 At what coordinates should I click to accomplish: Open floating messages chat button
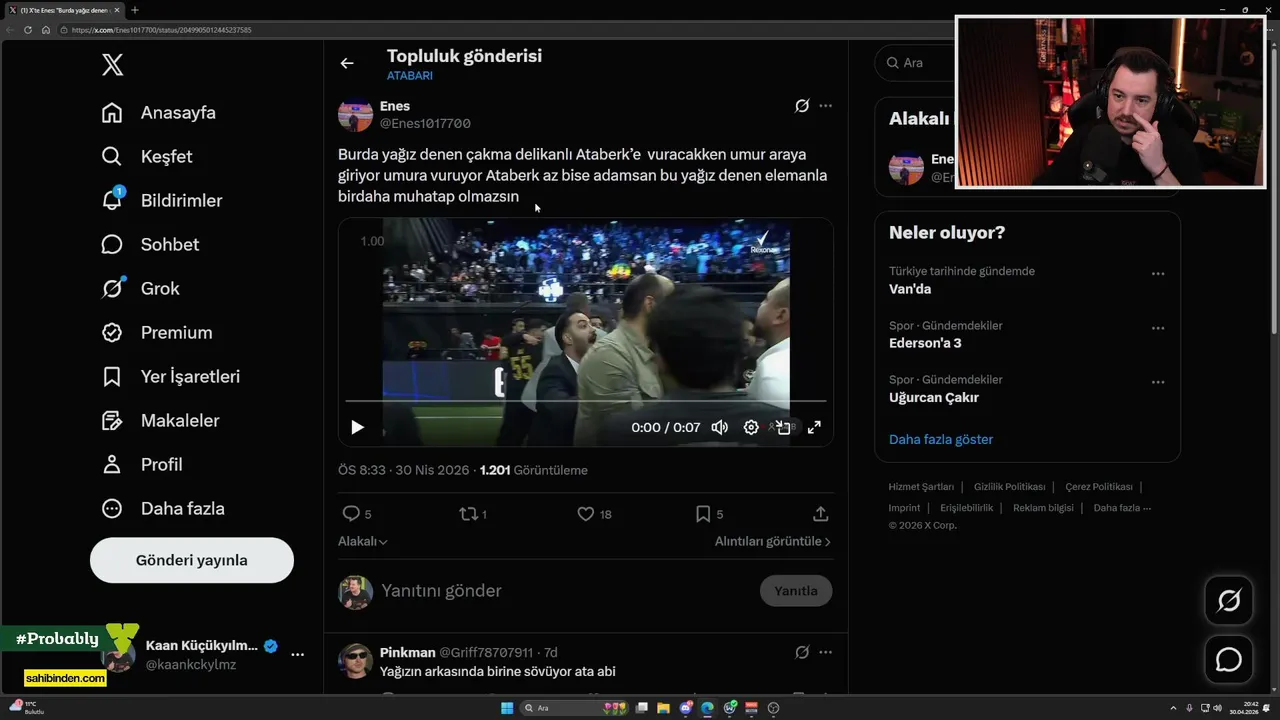click(1229, 660)
